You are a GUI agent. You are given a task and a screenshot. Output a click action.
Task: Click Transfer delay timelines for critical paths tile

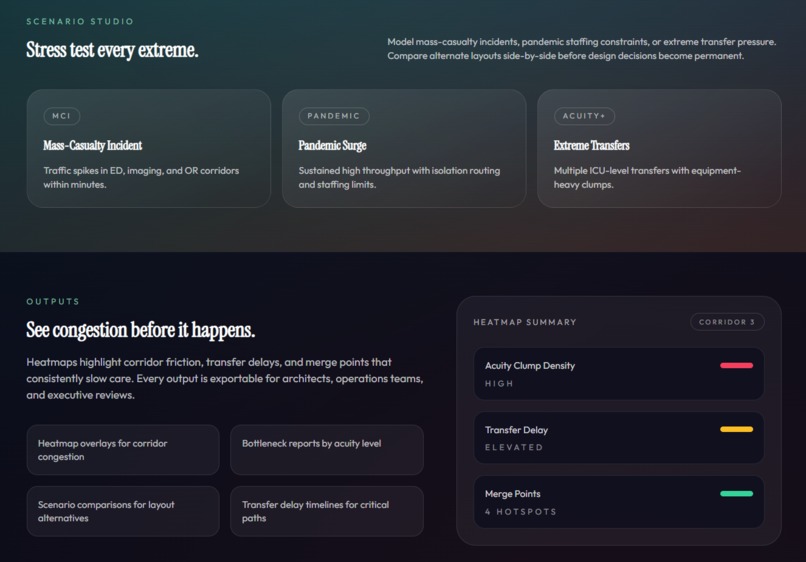327,511
